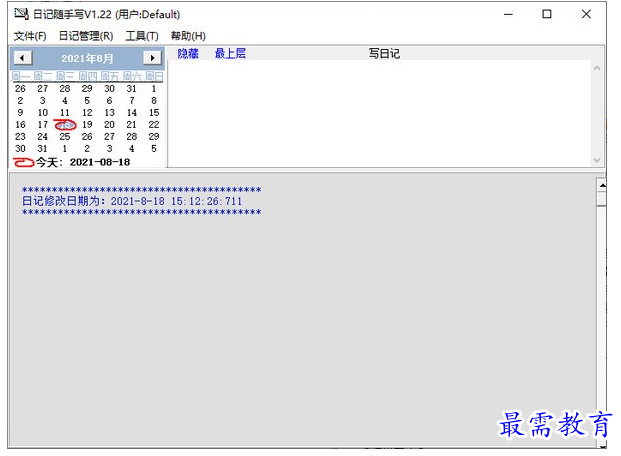Select date 19 in the calendar
This screenshot has width=621, height=456.
click(x=87, y=125)
